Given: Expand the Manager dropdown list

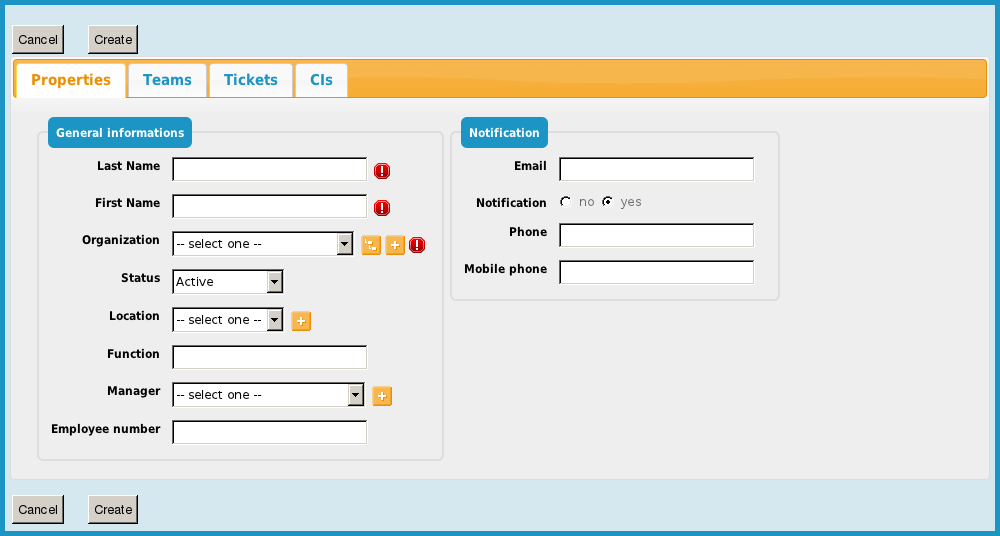Looking at the screenshot, I should [268, 395].
